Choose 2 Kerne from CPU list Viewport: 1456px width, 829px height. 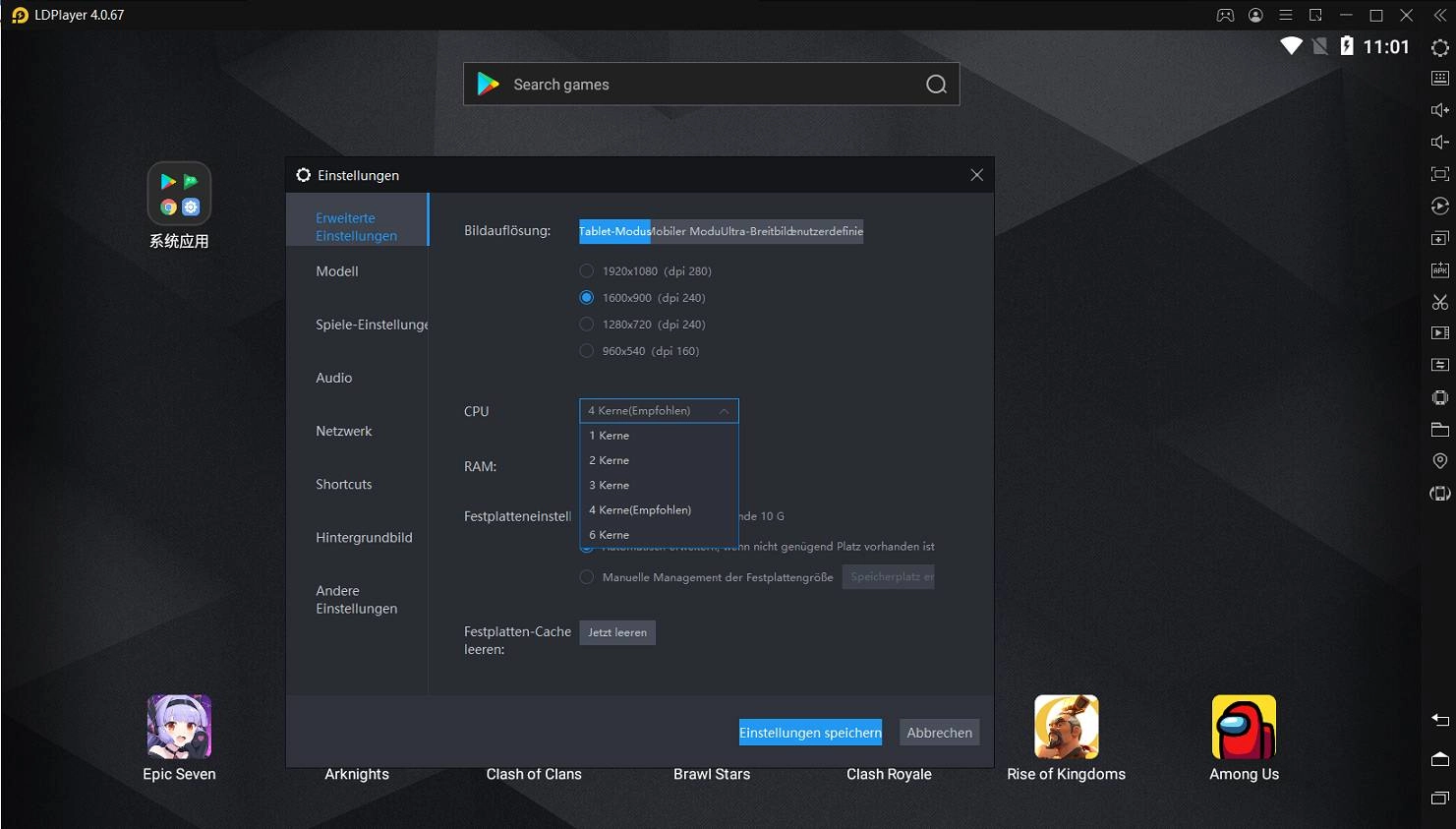point(659,460)
